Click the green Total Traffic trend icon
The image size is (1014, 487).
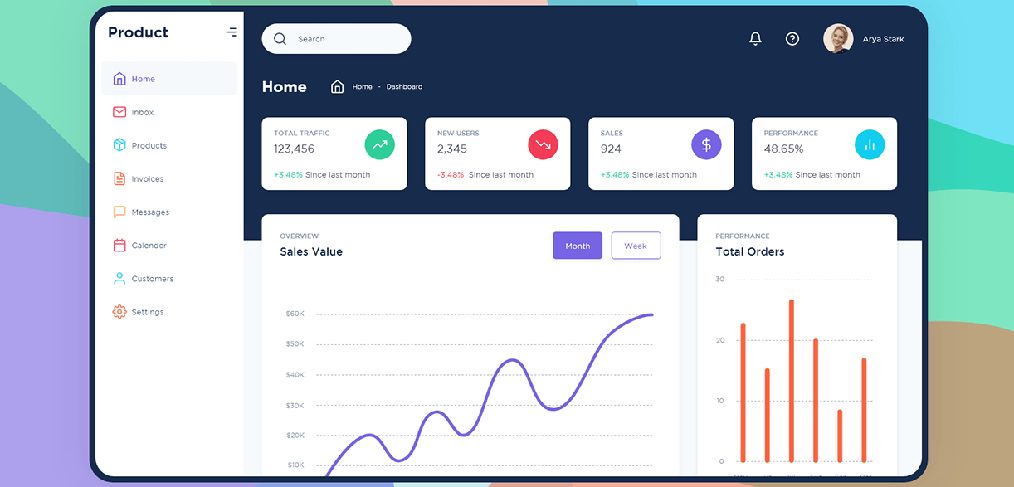click(379, 144)
